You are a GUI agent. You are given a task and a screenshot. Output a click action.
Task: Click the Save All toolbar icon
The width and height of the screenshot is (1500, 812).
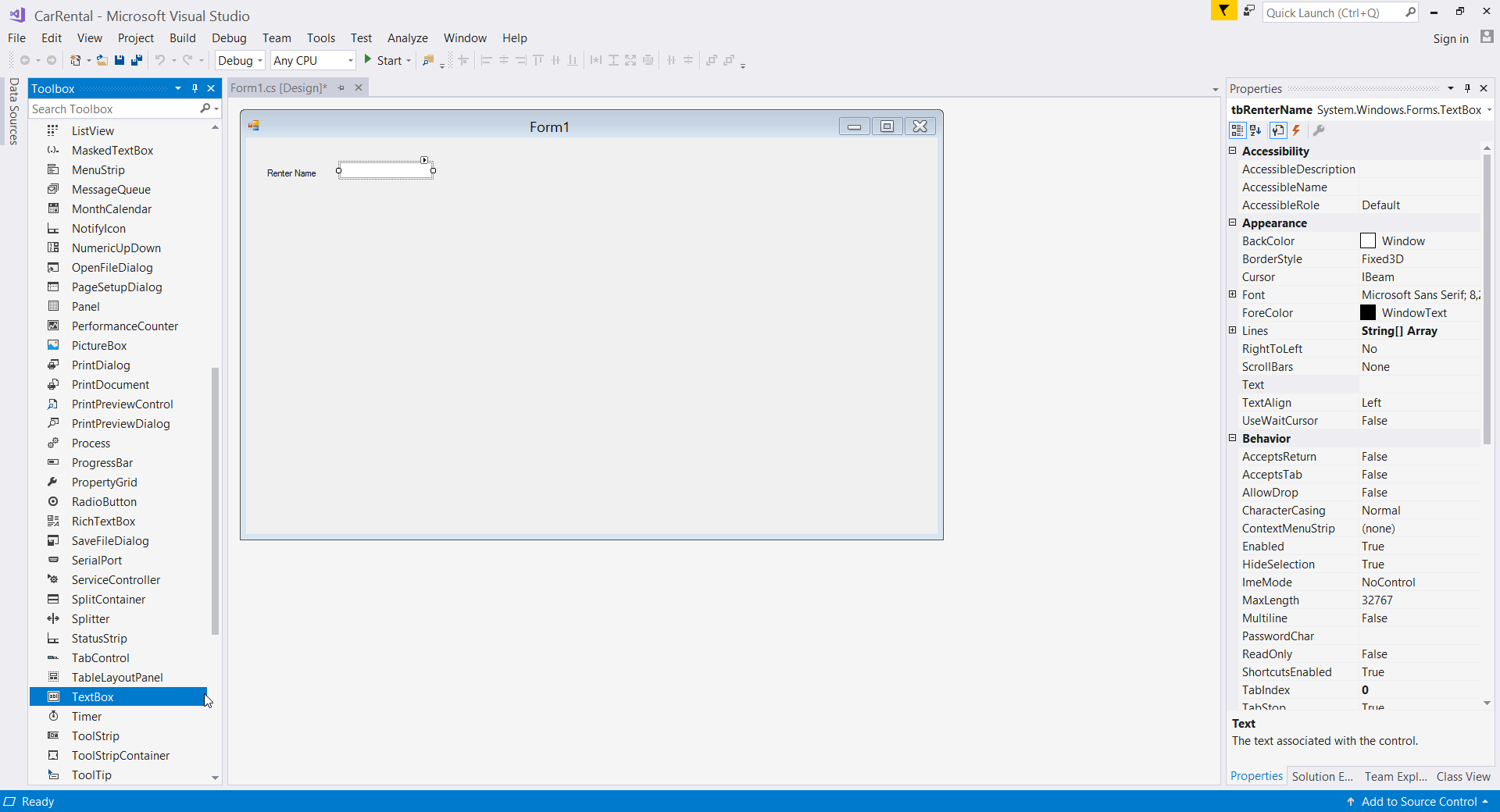(137, 60)
